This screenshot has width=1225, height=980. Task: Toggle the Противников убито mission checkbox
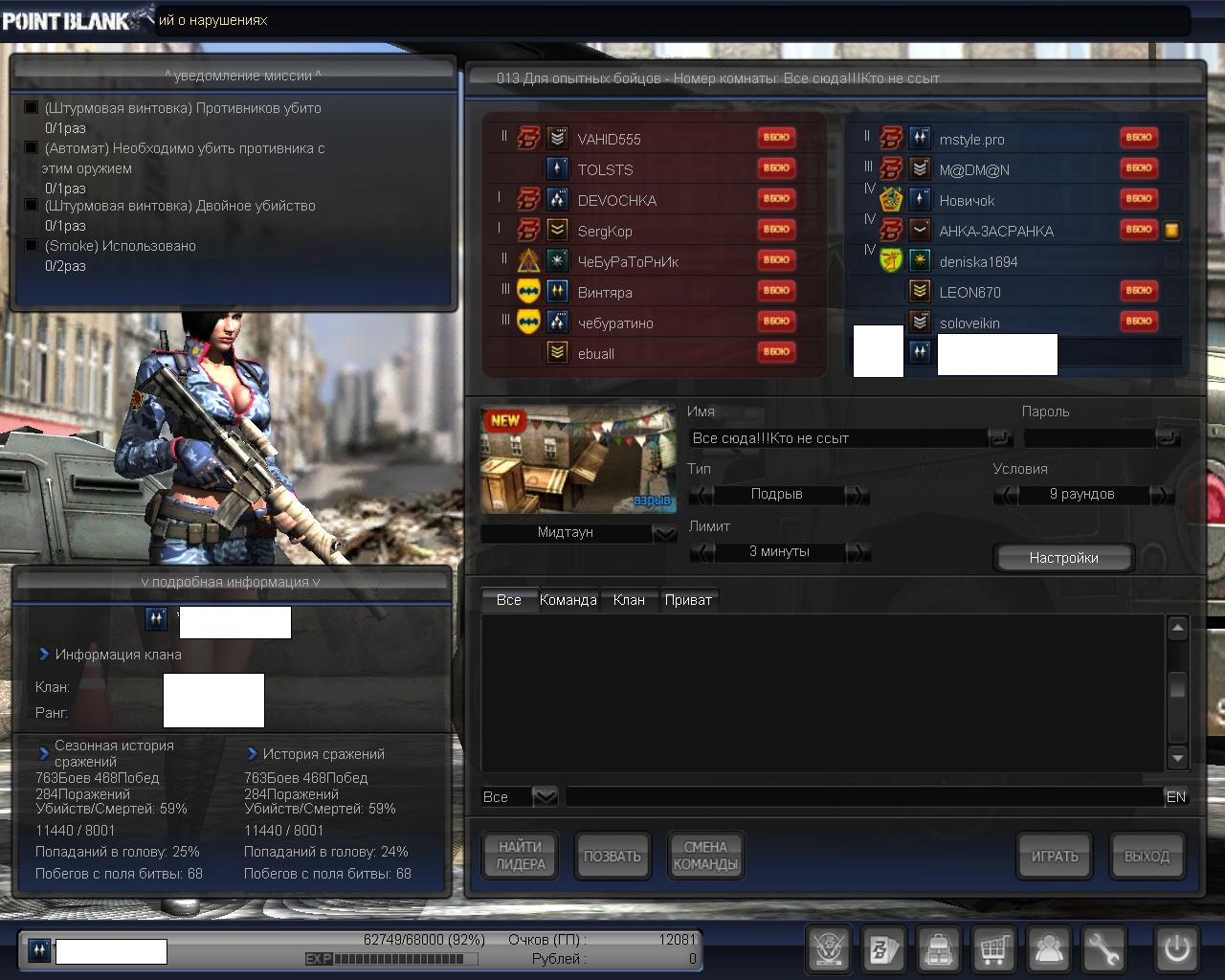[x=32, y=107]
